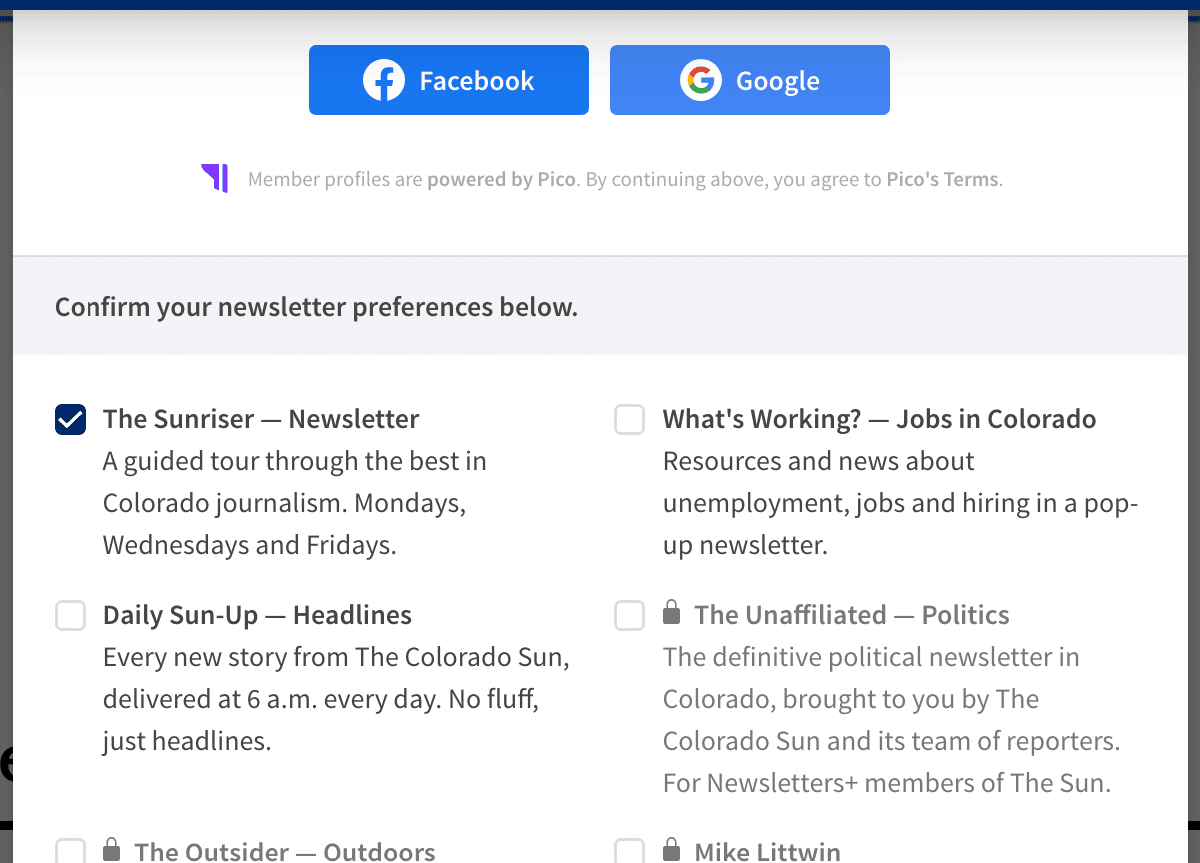
Task: Click The Unaffiliated — Politics title
Action: [x=852, y=615]
